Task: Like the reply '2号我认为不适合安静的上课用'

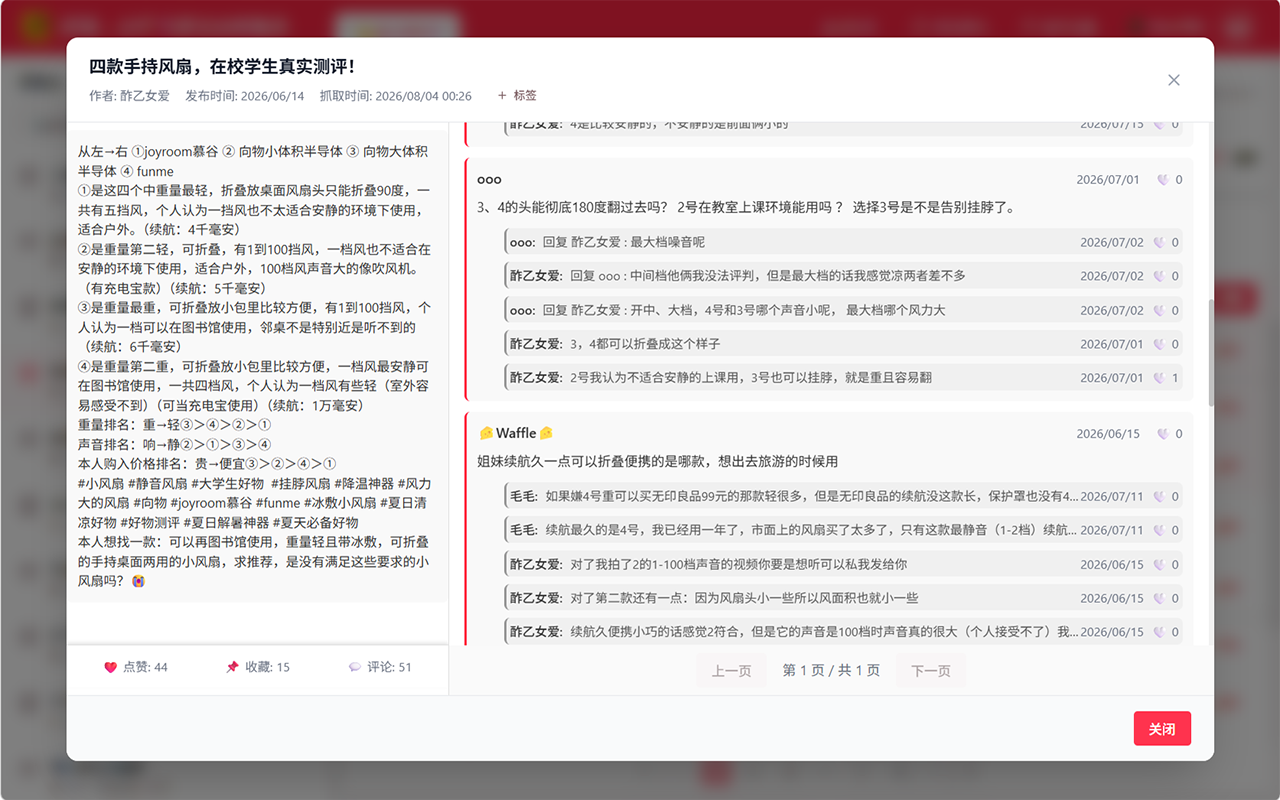Action: [1159, 378]
